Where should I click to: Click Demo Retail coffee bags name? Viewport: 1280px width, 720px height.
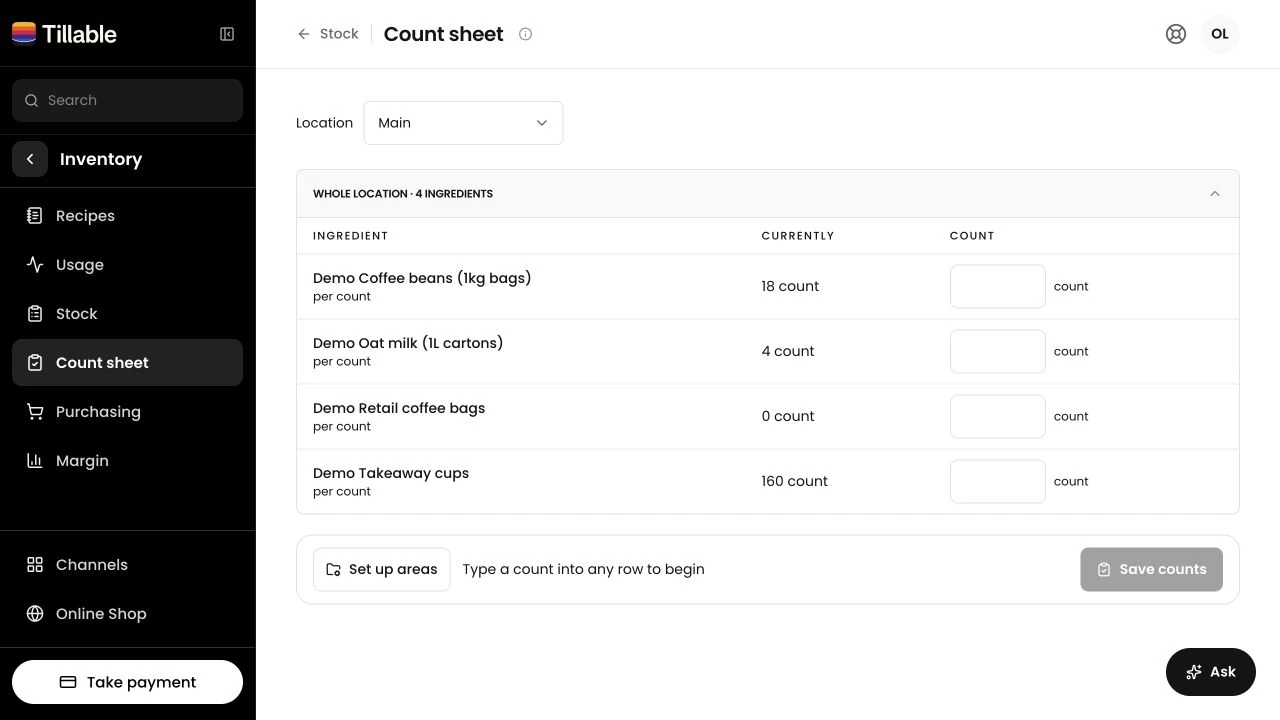click(399, 408)
